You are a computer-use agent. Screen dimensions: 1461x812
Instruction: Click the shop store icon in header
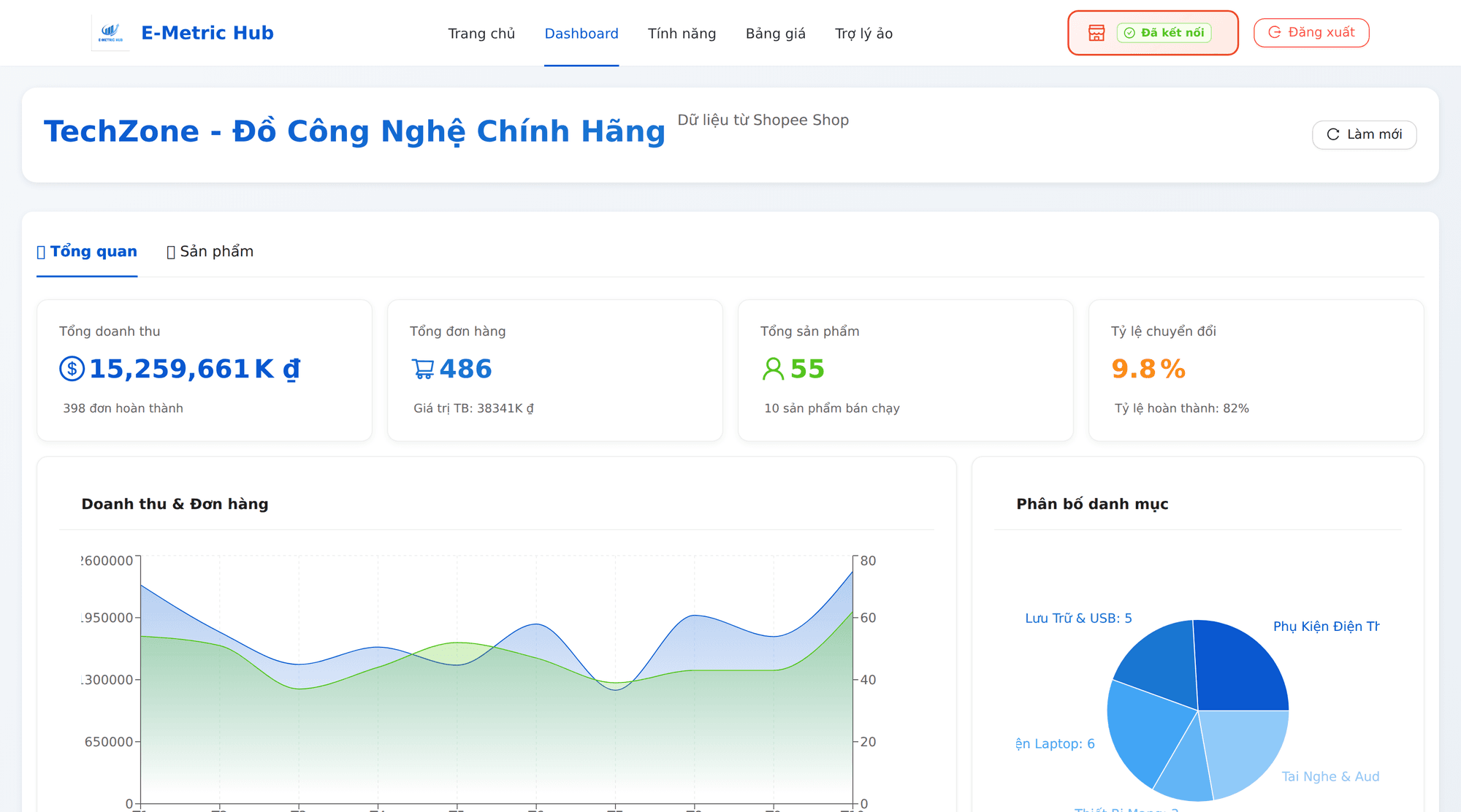1096,33
